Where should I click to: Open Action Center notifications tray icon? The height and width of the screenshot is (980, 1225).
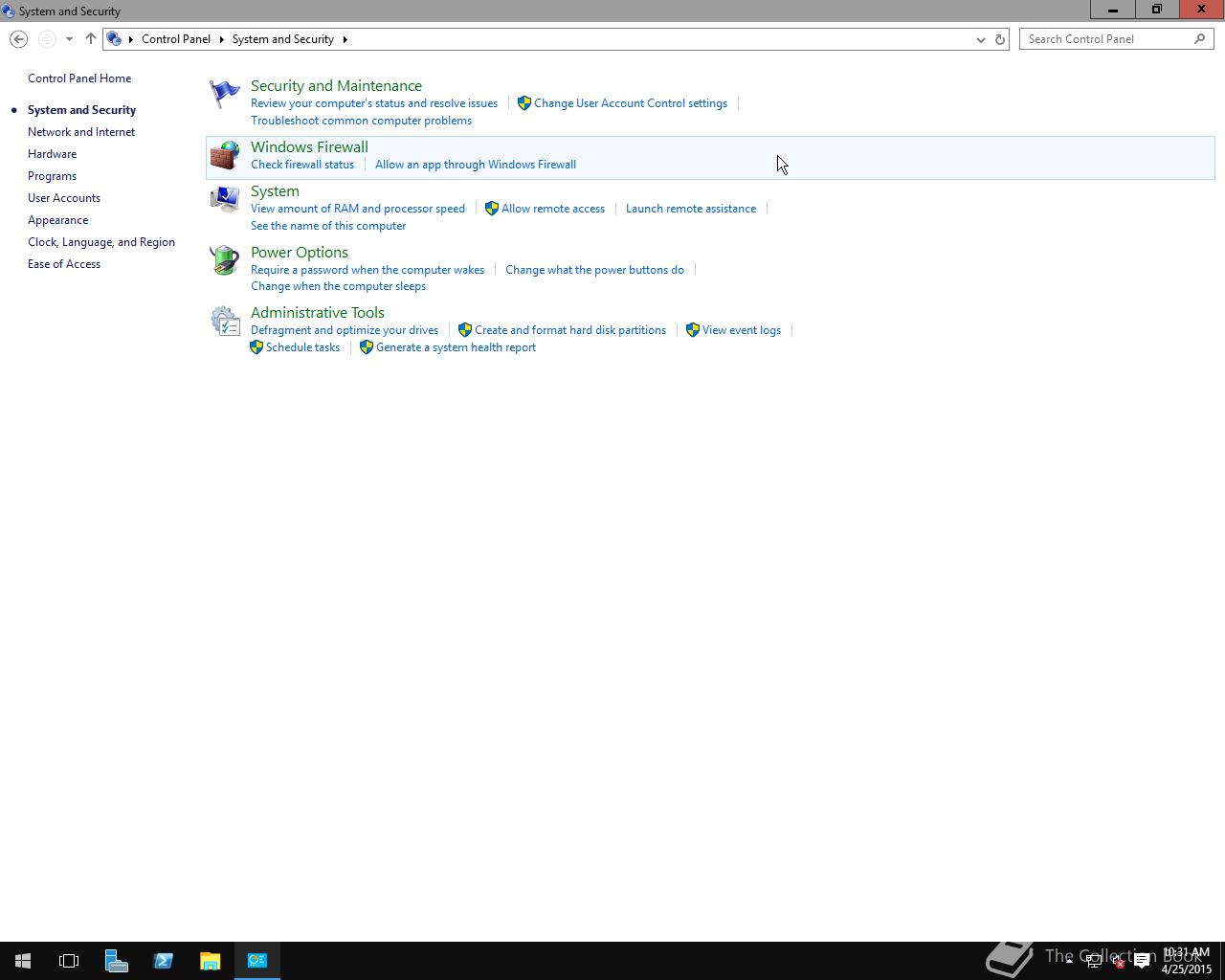click(1142, 961)
